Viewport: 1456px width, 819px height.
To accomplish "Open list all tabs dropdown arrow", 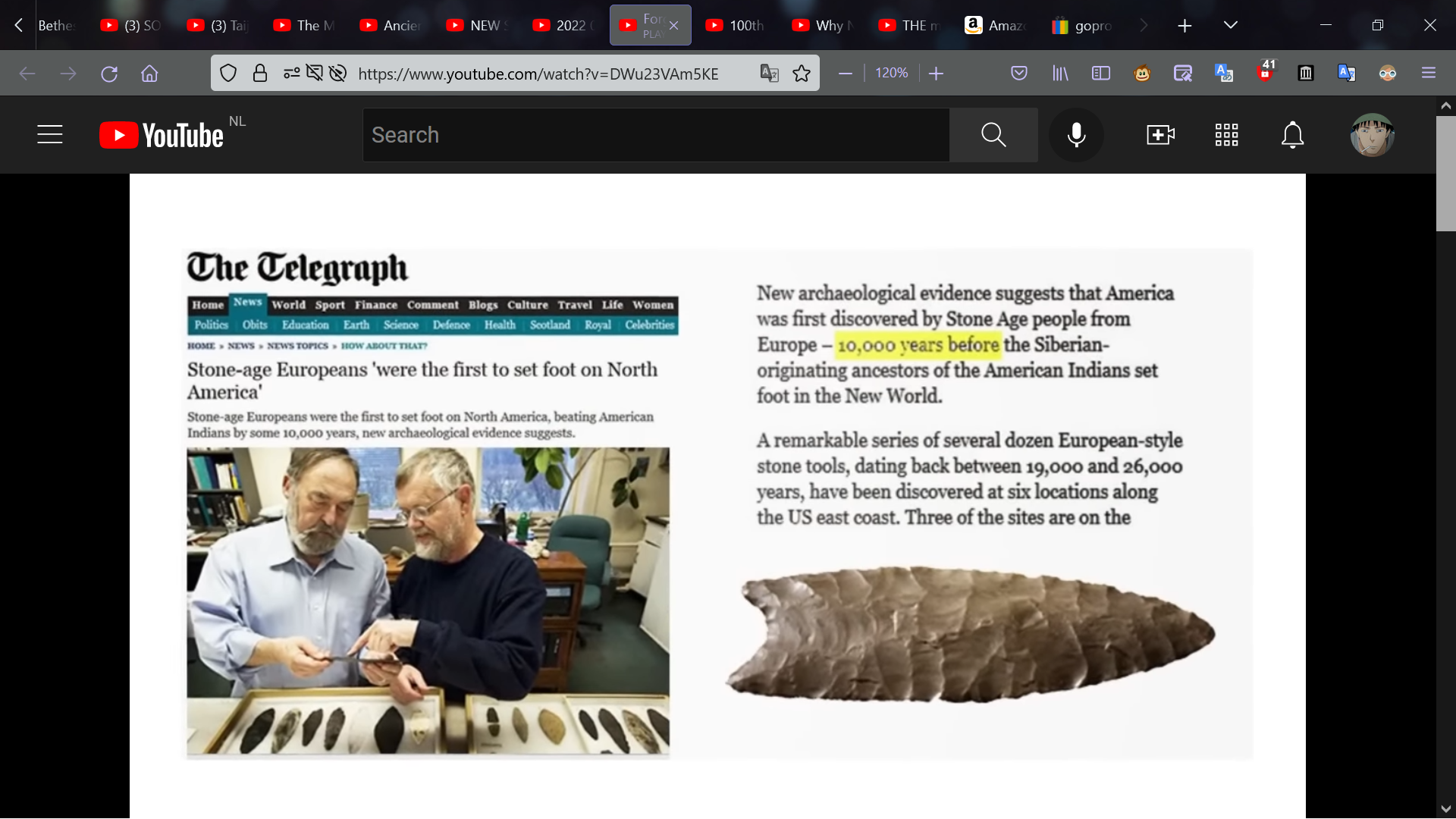I will 1230,25.
